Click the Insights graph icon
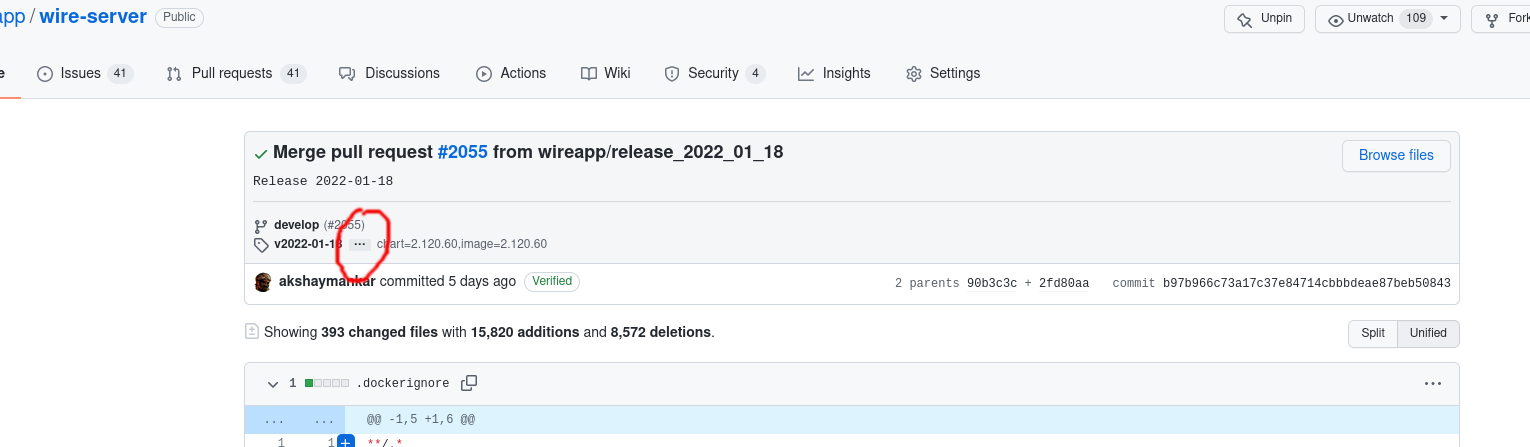The width and height of the screenshot is (1530, 447). 806,73
